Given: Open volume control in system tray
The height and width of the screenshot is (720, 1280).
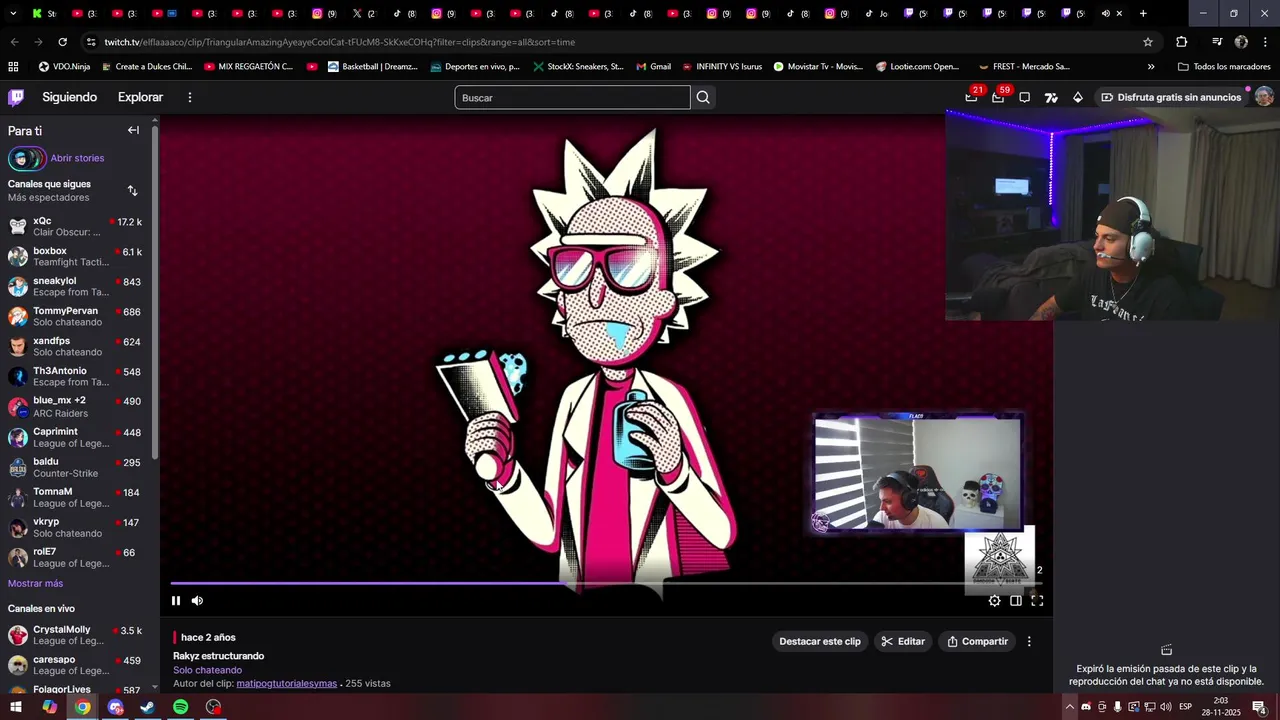Looking at the screenshot, I should 1166,707.
